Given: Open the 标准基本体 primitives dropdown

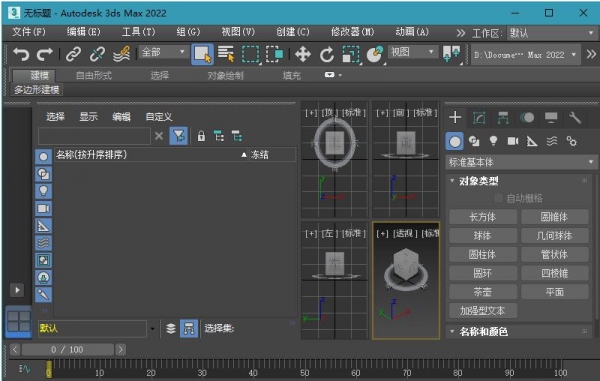Looking at the screenshot, I should (x=521, y=162).
